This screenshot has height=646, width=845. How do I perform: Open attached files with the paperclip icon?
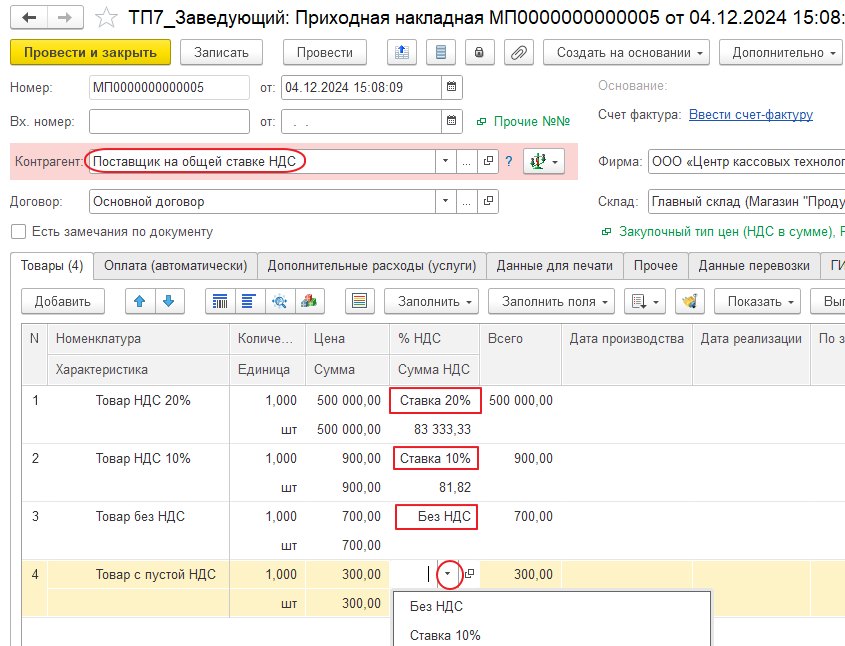518,52
